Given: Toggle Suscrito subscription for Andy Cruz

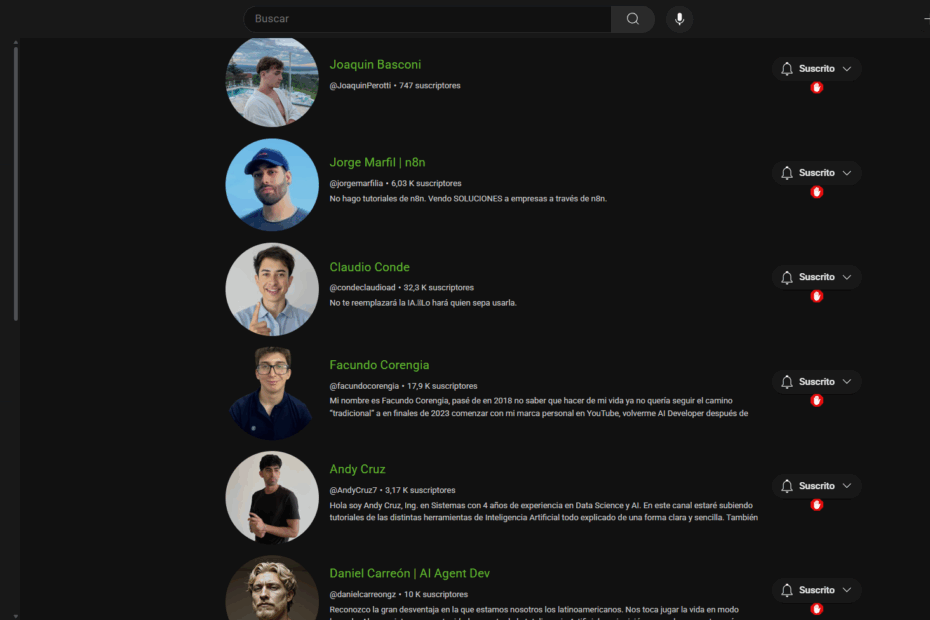Looking at the screenshot, I should [x=817, y=486].
